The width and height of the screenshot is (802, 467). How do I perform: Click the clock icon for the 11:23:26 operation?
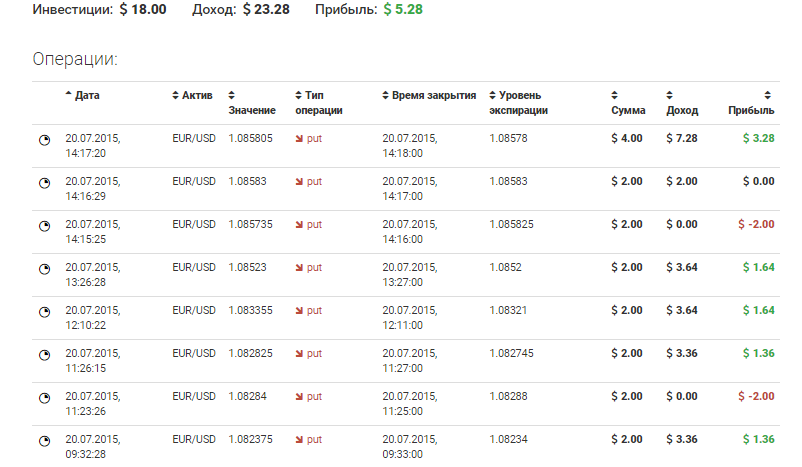coord(44,398)
